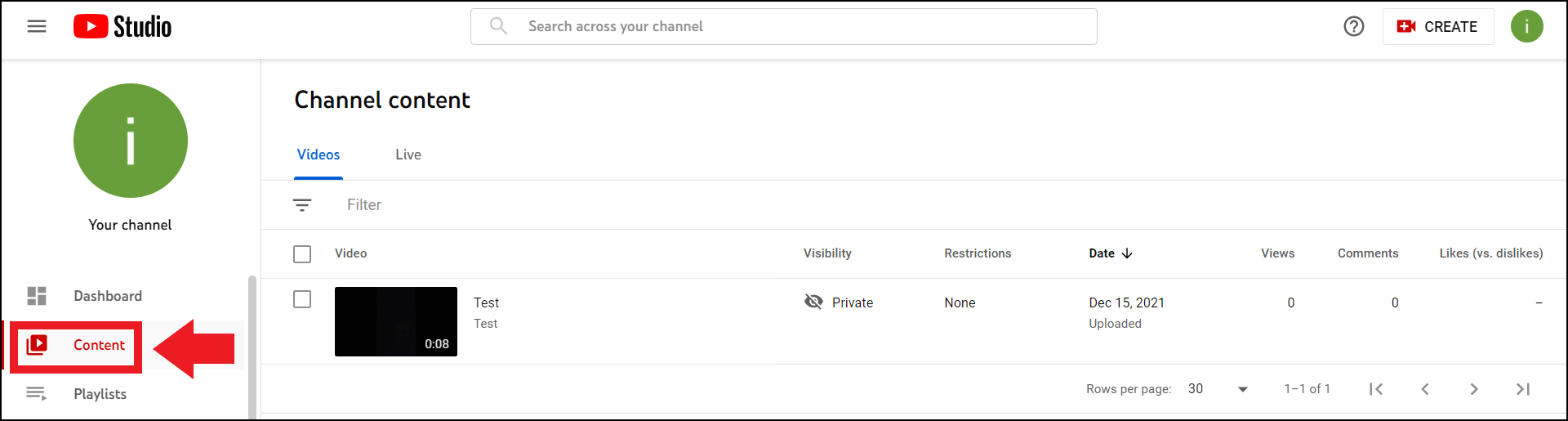Switch to the Live tab
Viewport: 1568px width, 421px height.
coord(408,155)
